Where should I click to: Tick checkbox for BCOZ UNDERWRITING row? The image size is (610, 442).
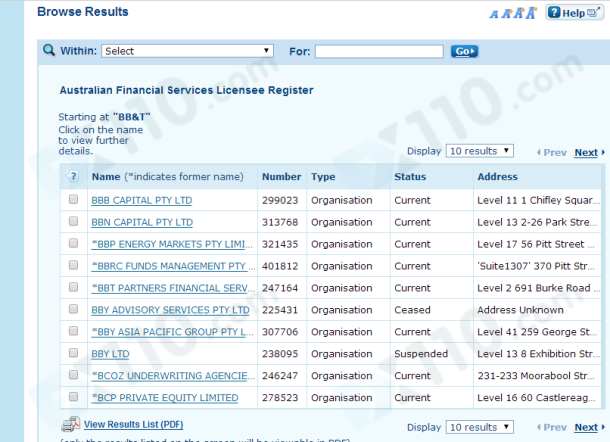click(x=73, y=375)
